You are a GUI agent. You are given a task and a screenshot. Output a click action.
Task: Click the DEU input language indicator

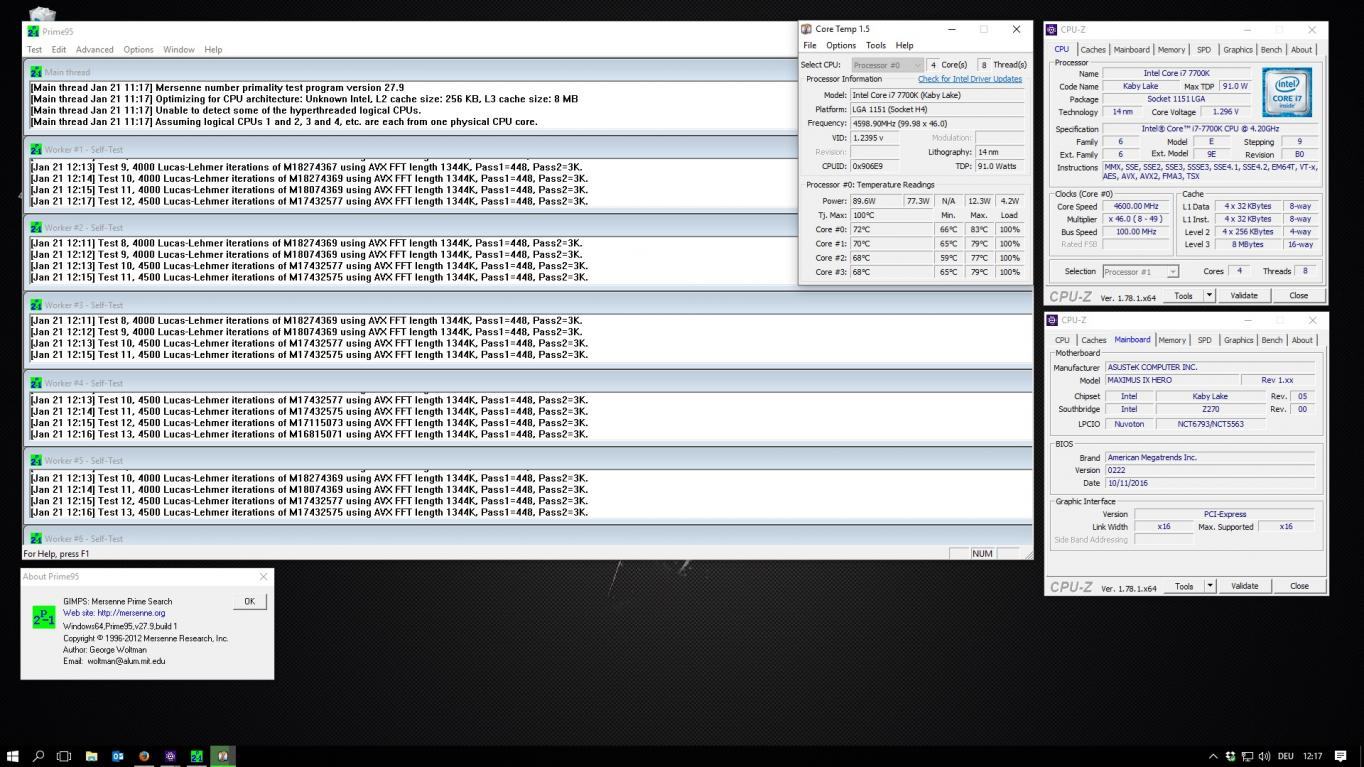point(1286,756)
